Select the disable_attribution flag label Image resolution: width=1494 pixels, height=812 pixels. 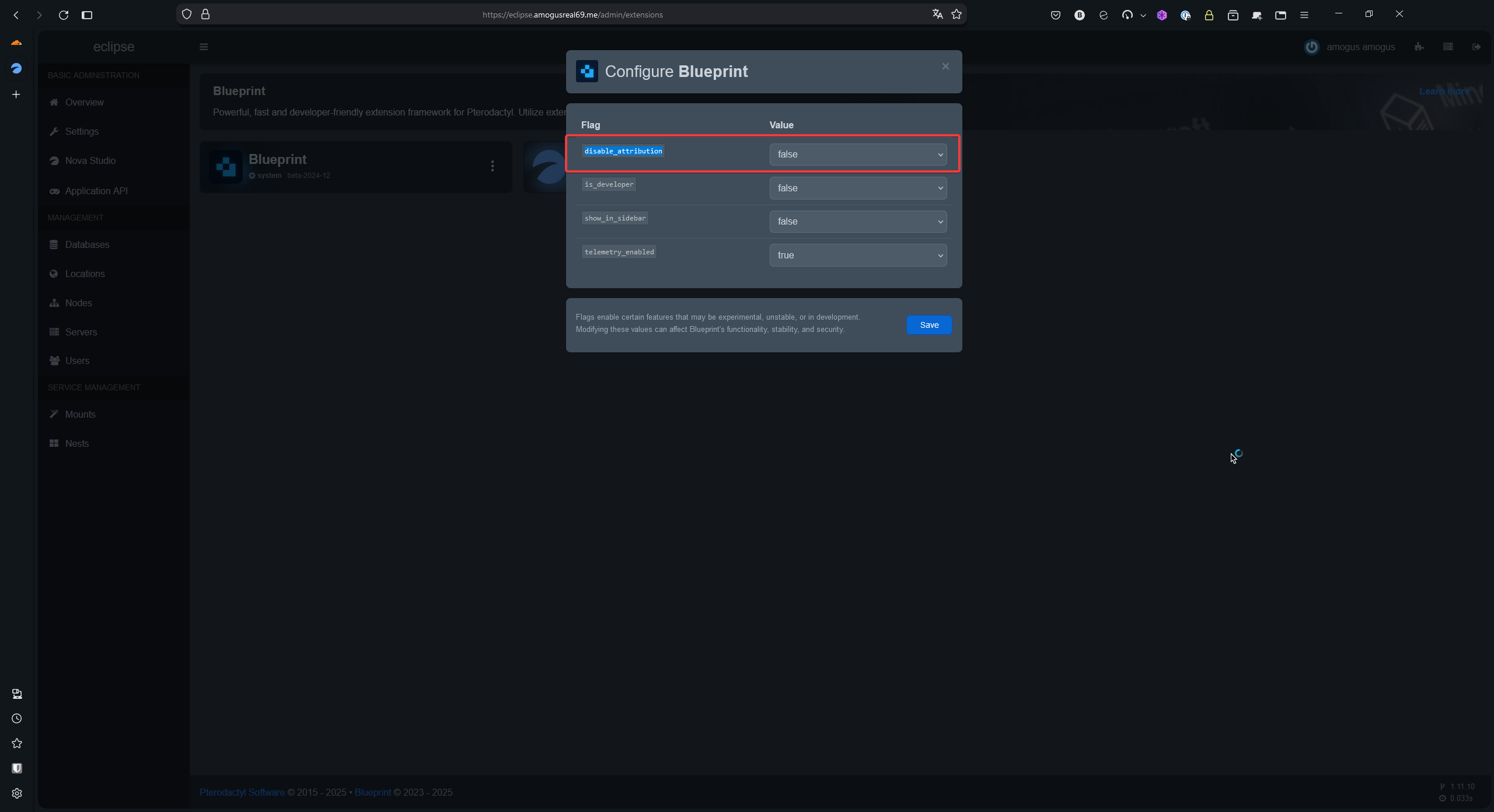pyautogui.click(x=623, y=151)
